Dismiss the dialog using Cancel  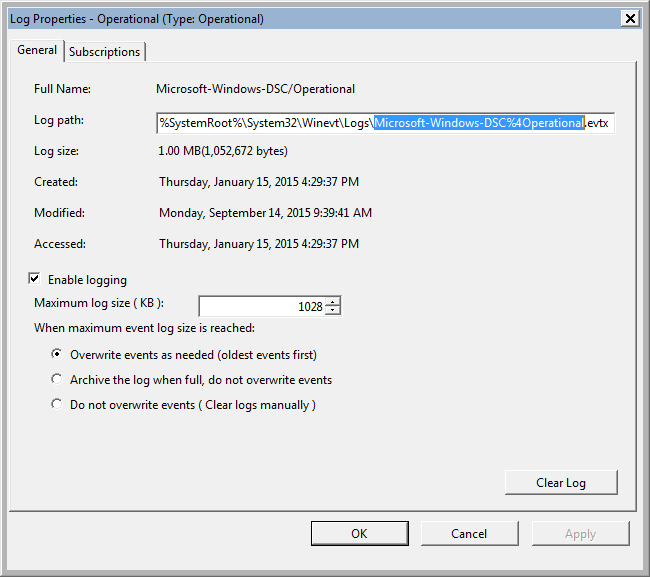coord(469,534)
